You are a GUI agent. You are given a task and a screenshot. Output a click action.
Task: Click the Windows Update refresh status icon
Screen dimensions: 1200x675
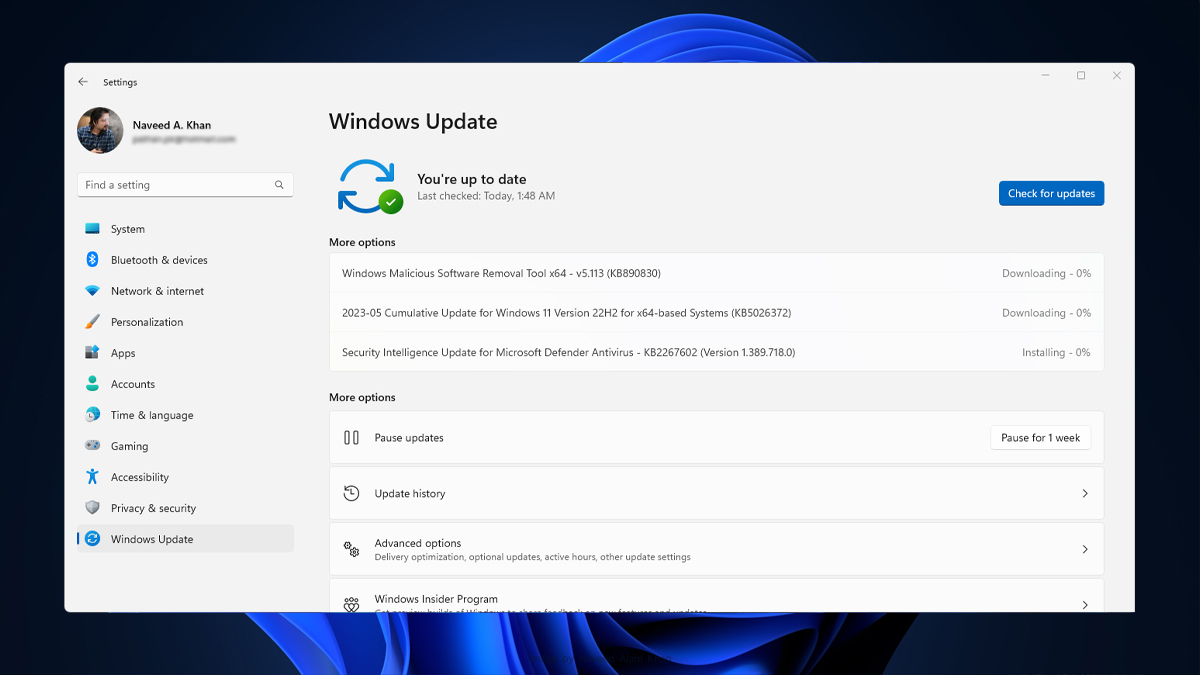[369, 187]
